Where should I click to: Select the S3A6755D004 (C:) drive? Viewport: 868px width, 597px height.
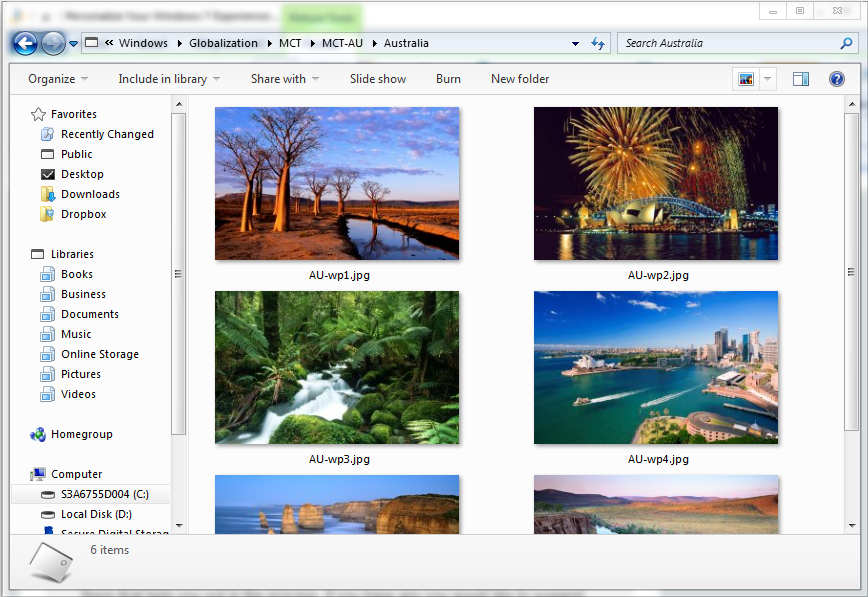tap(104, 494)
